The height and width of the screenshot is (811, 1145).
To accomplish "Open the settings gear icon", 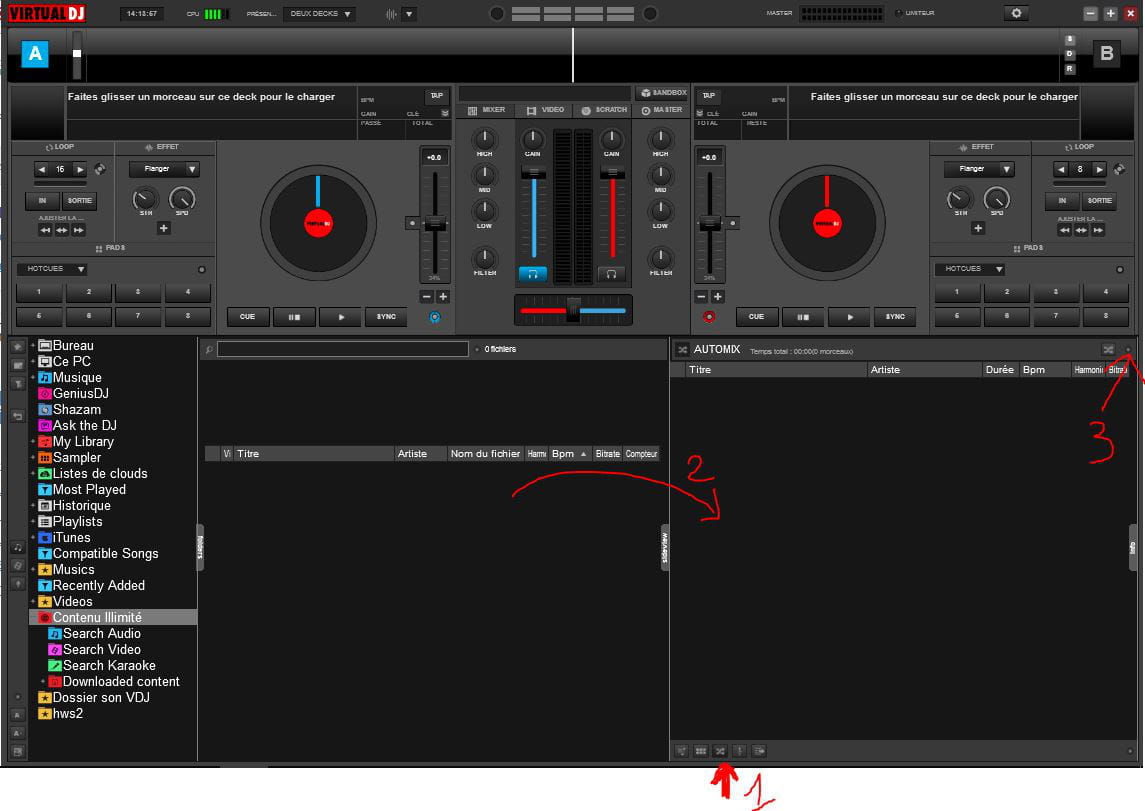I will pyautogui.click(x=1016, y=13).
